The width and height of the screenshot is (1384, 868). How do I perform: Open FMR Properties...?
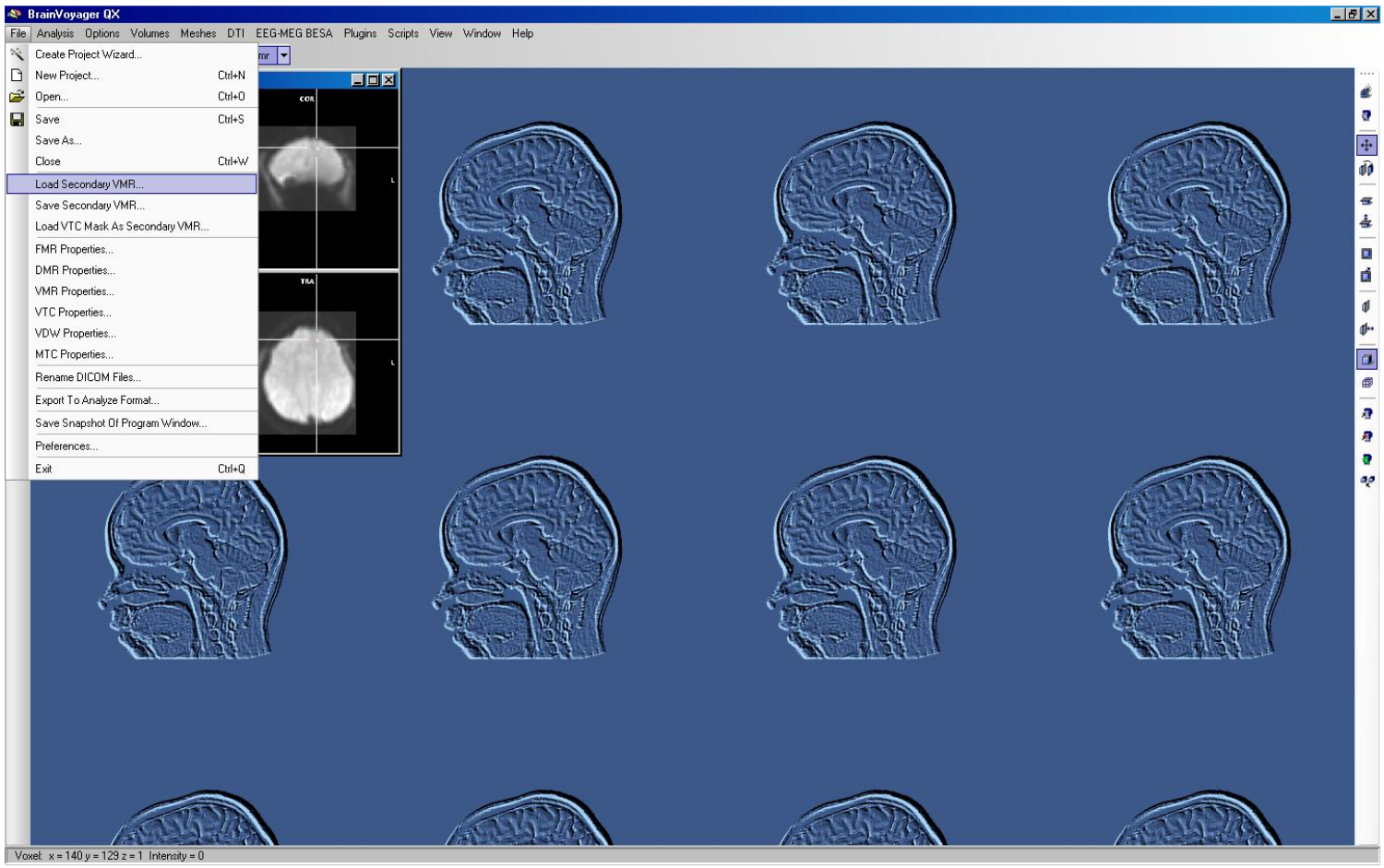coord(131,249)
